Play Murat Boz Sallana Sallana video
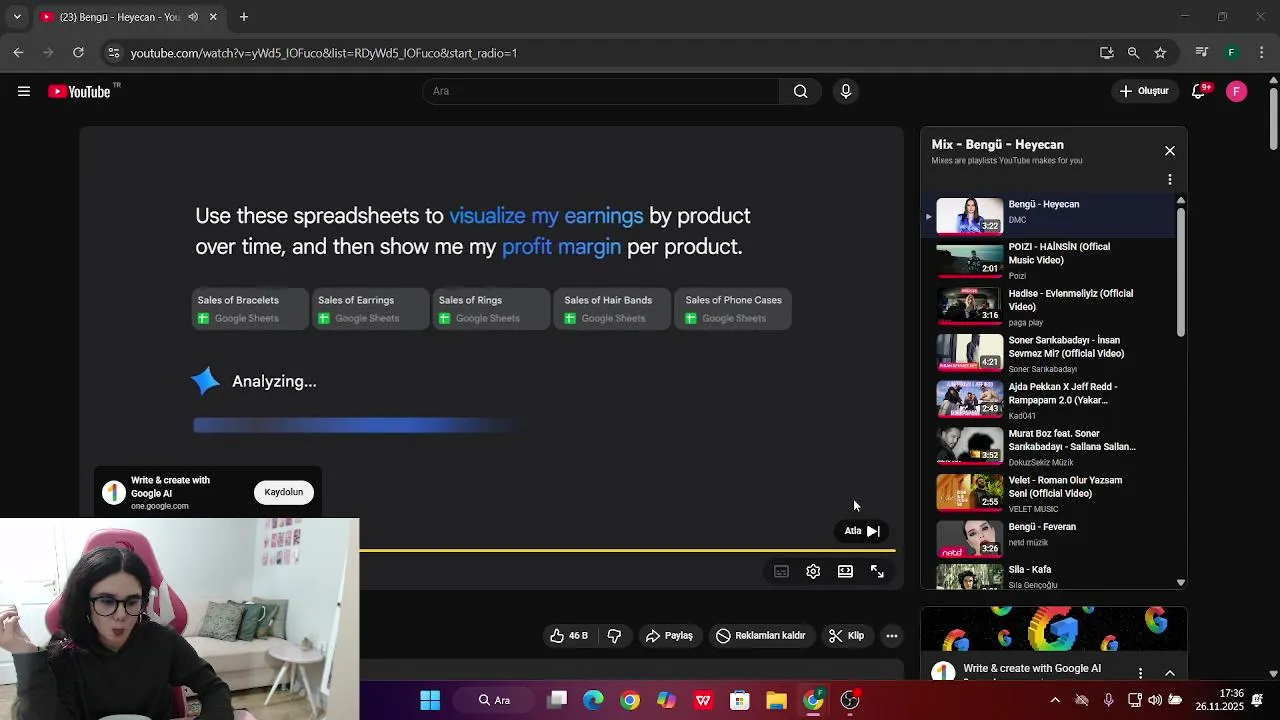 tap(1047, 447)
